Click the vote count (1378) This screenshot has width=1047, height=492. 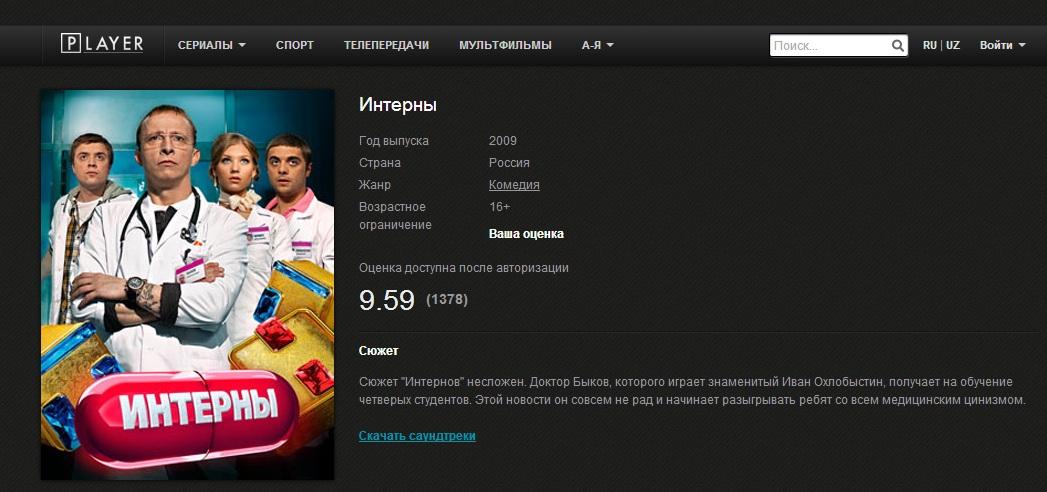[x=447, y=300]
